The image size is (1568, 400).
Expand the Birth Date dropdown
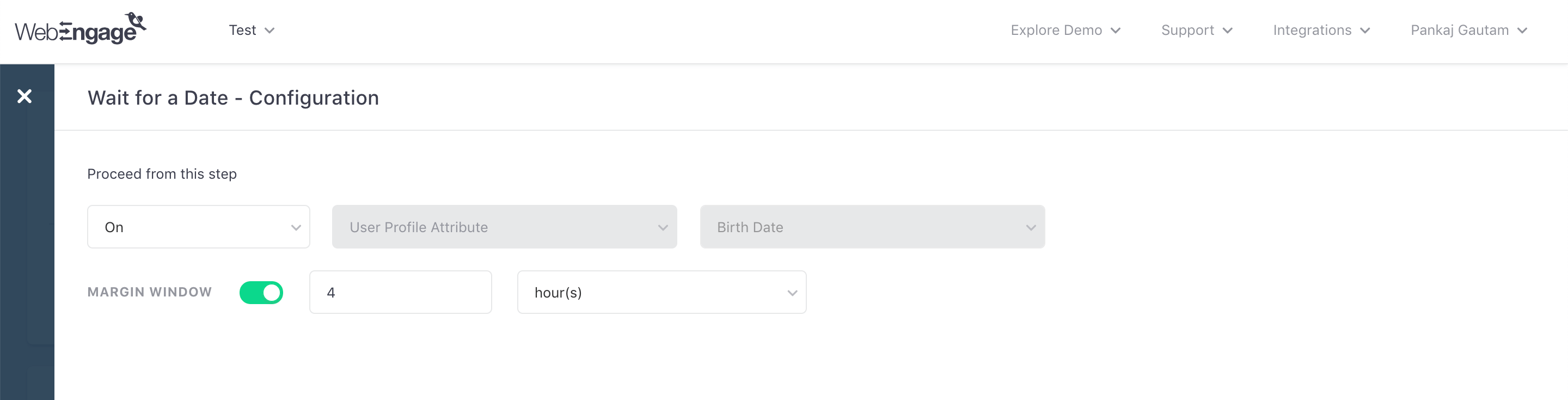tap(872, 227)
